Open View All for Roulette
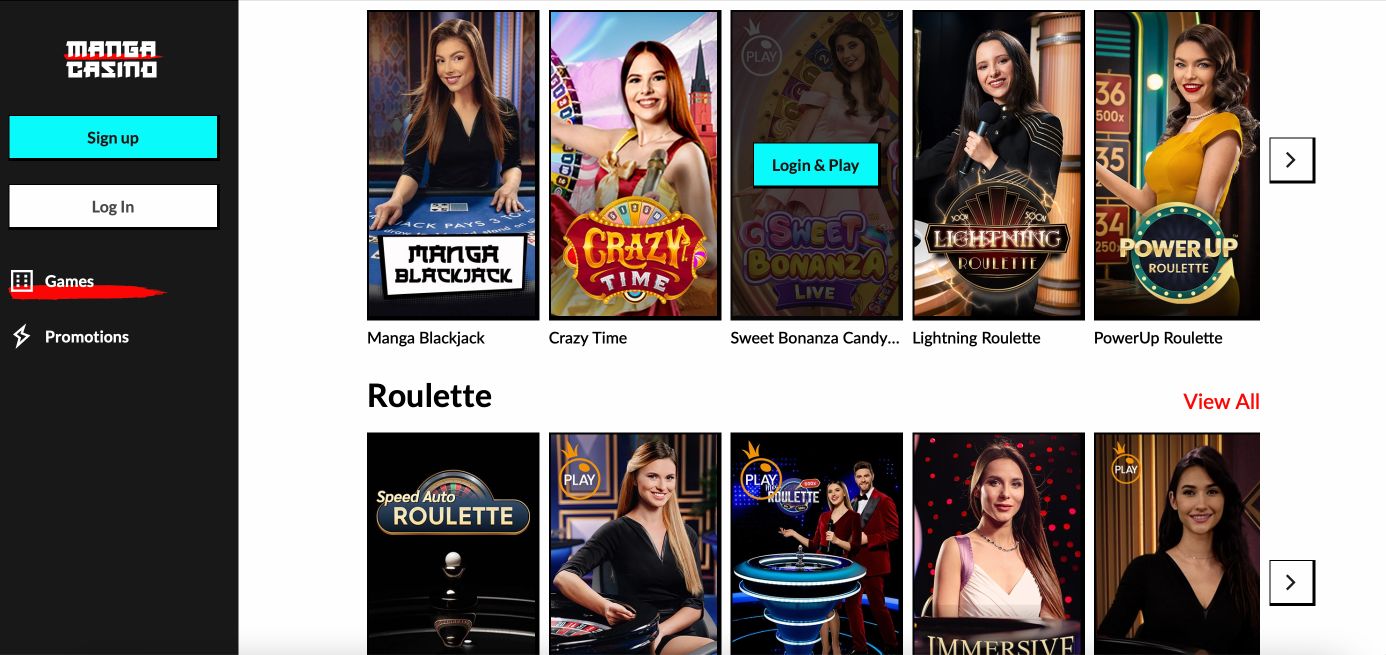1386x655 pixels. [x=1221, y=401]
